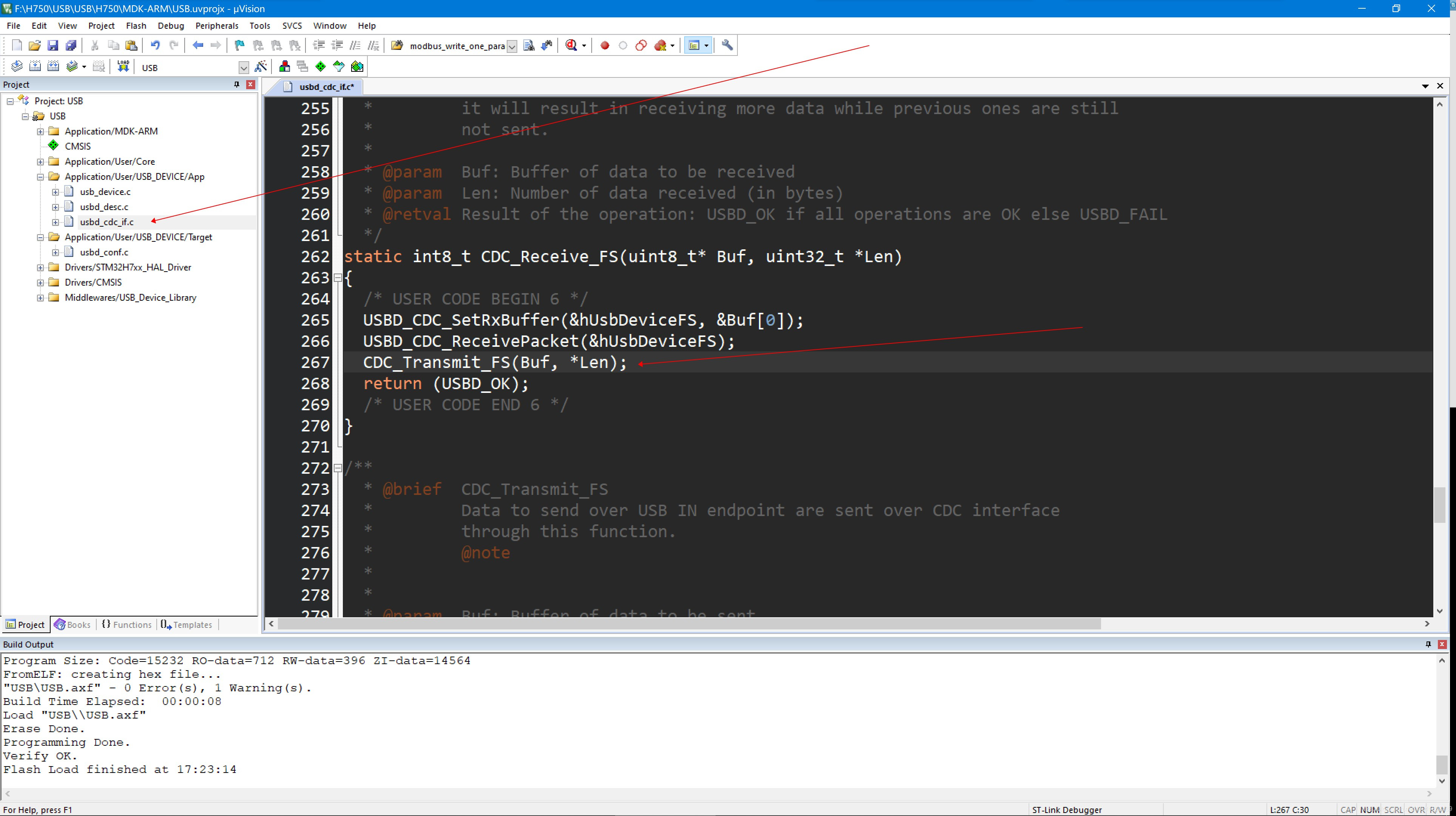Click the Paste clipboard icon
Viewport: 1456px width, 816px height.
[x=131, y=45]
